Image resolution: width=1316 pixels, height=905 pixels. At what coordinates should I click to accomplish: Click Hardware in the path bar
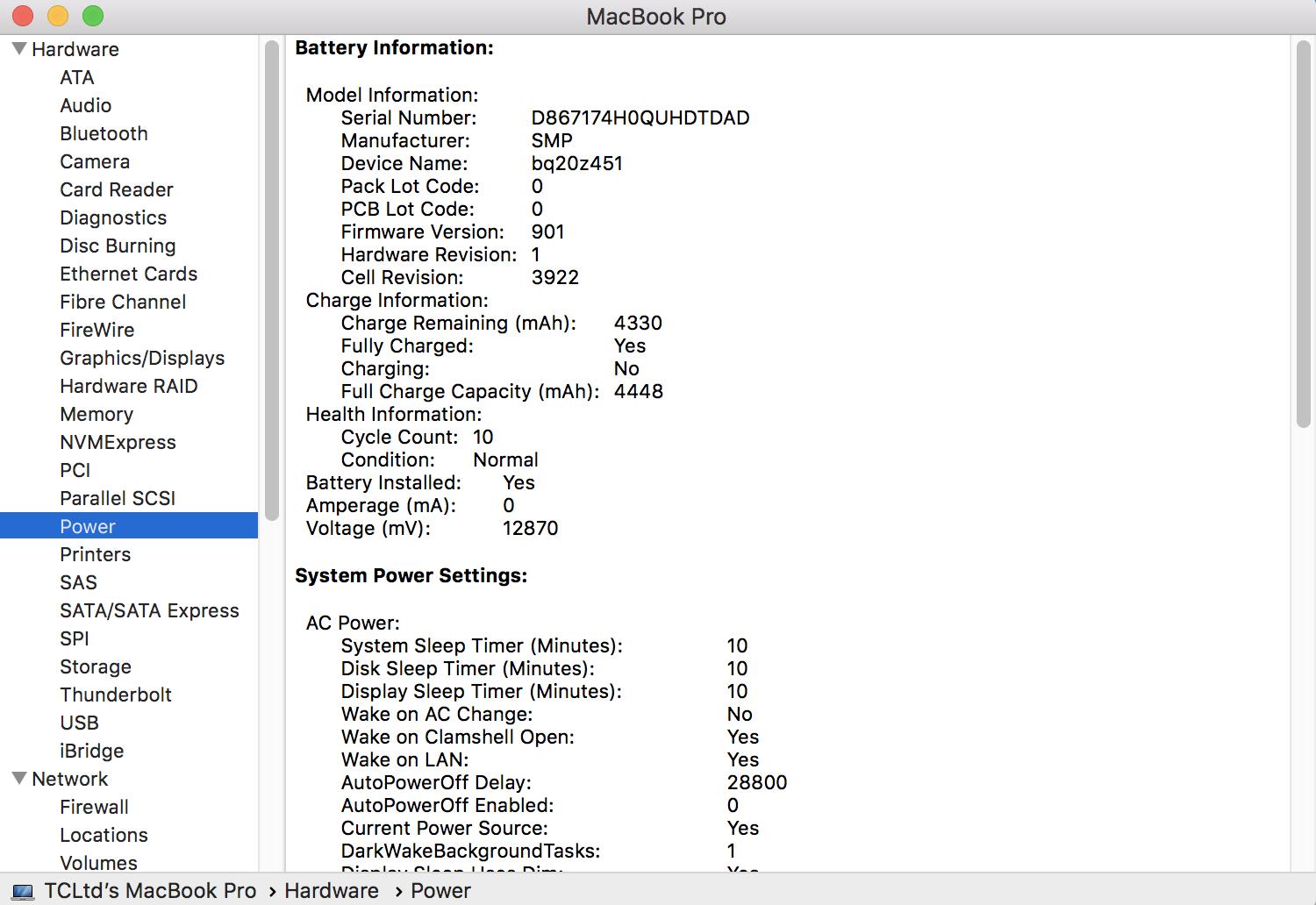pos(332,891)
